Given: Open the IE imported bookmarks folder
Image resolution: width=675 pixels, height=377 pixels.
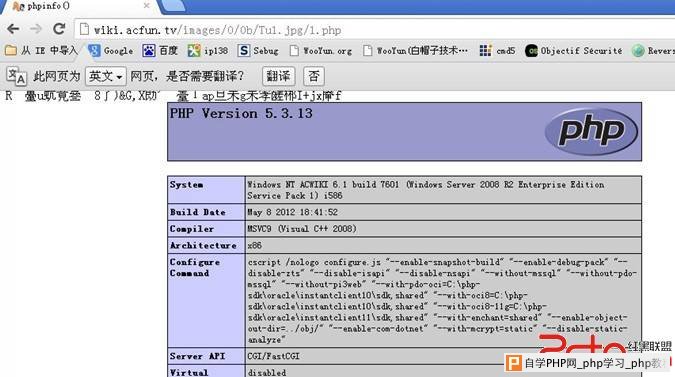Looking at the screenshot, I should pos(41,51).
